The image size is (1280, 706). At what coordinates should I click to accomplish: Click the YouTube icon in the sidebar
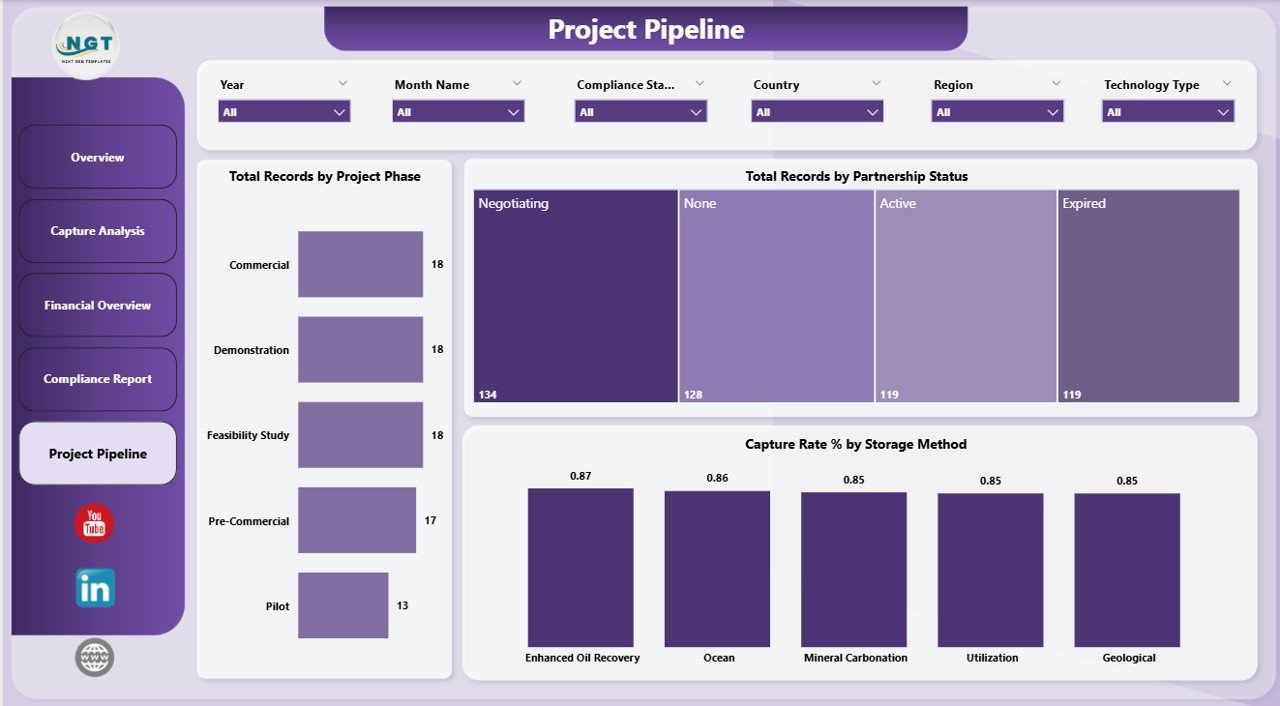click(93, 522)
